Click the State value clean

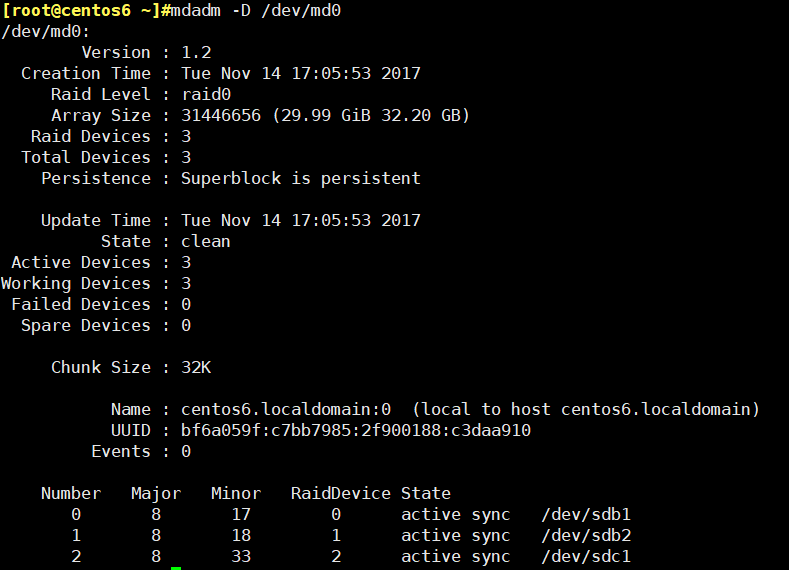coord(206,241)
